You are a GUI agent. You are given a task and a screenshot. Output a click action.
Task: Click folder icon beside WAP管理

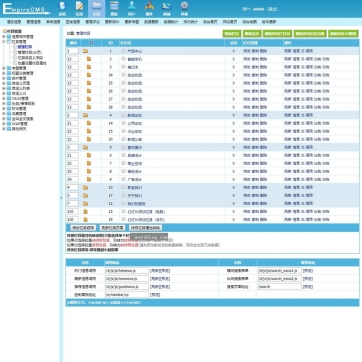(9, 124)
